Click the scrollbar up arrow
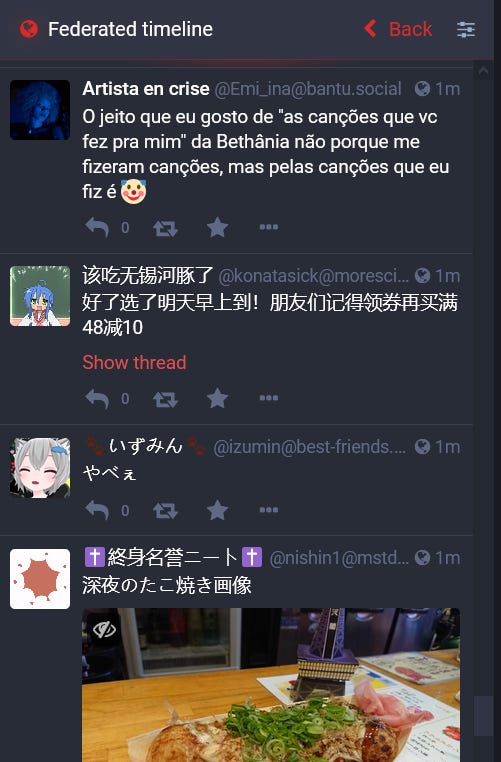 483,71
